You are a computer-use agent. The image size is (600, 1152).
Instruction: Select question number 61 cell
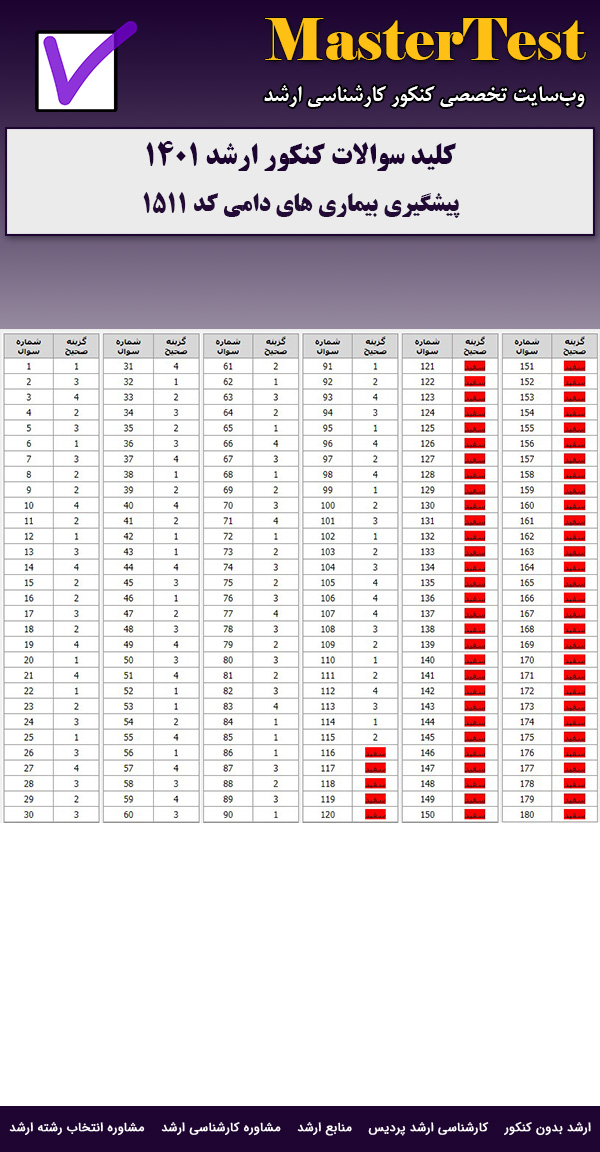(227, 367)
